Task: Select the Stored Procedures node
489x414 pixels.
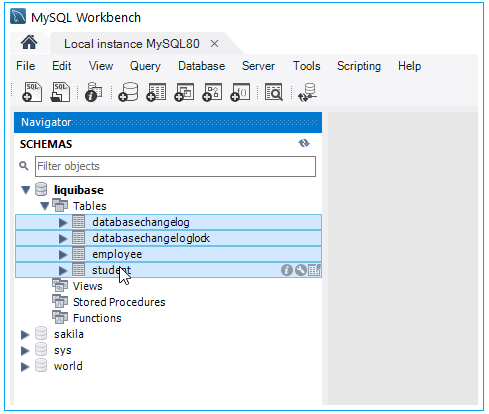Action: point(119,302)
